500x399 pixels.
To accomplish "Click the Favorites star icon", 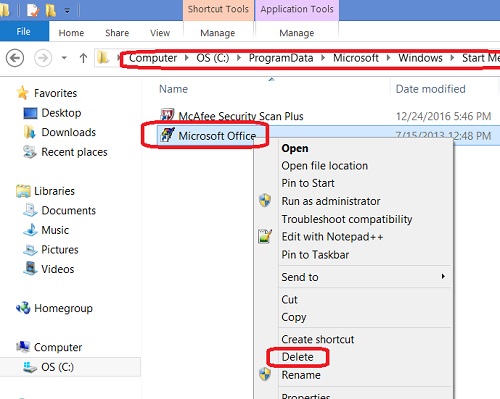I will (23, 93).
